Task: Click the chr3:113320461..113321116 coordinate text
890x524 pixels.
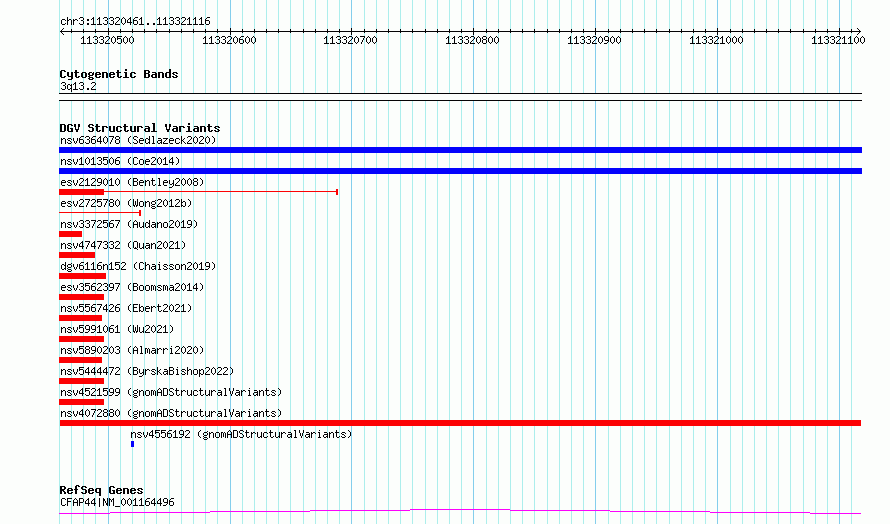Action: click(135, 22)
